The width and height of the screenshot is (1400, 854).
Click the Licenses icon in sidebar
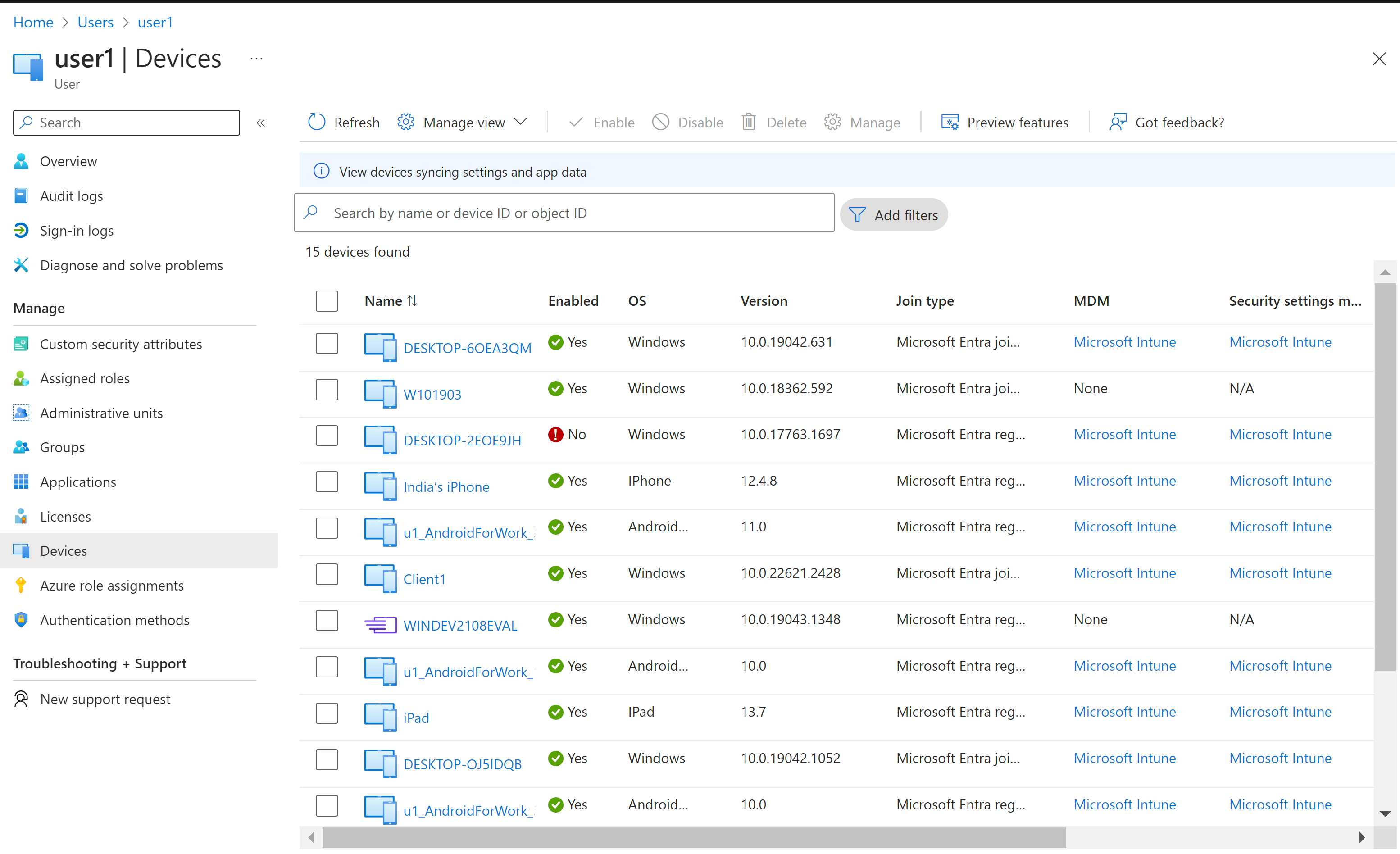pos(21,517)
